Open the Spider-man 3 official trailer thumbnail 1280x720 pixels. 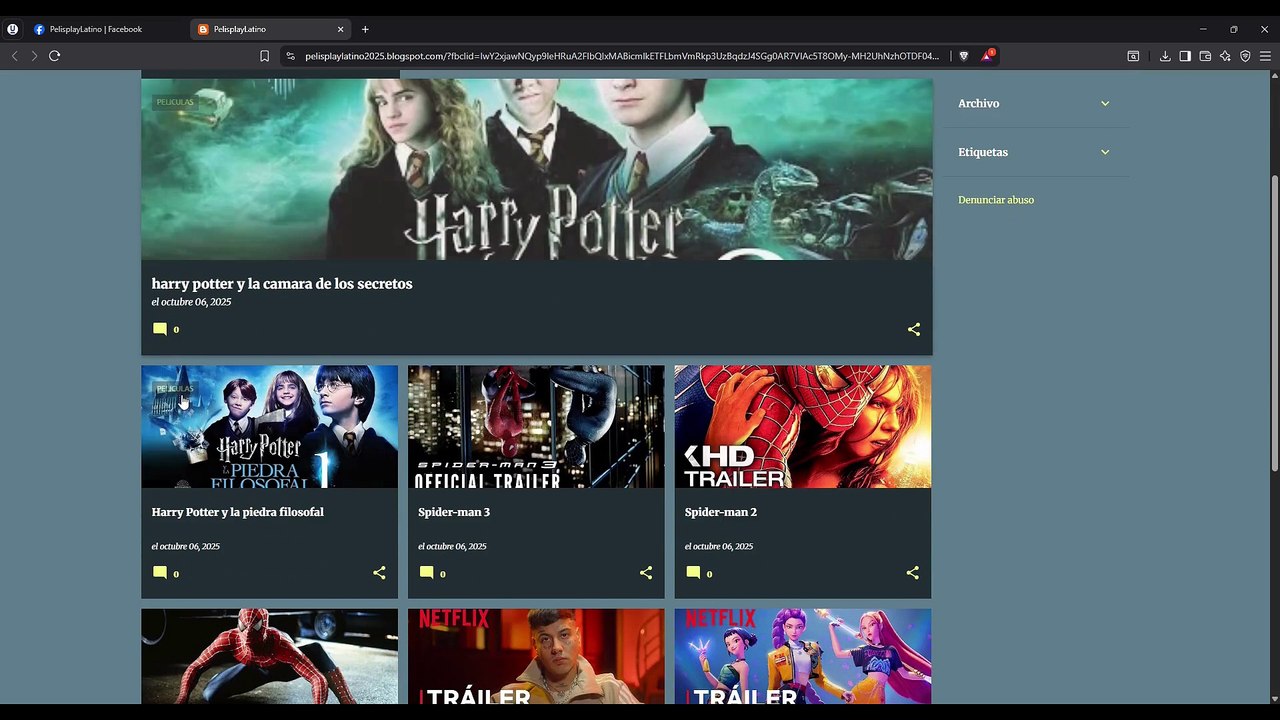tap(536, 427)
